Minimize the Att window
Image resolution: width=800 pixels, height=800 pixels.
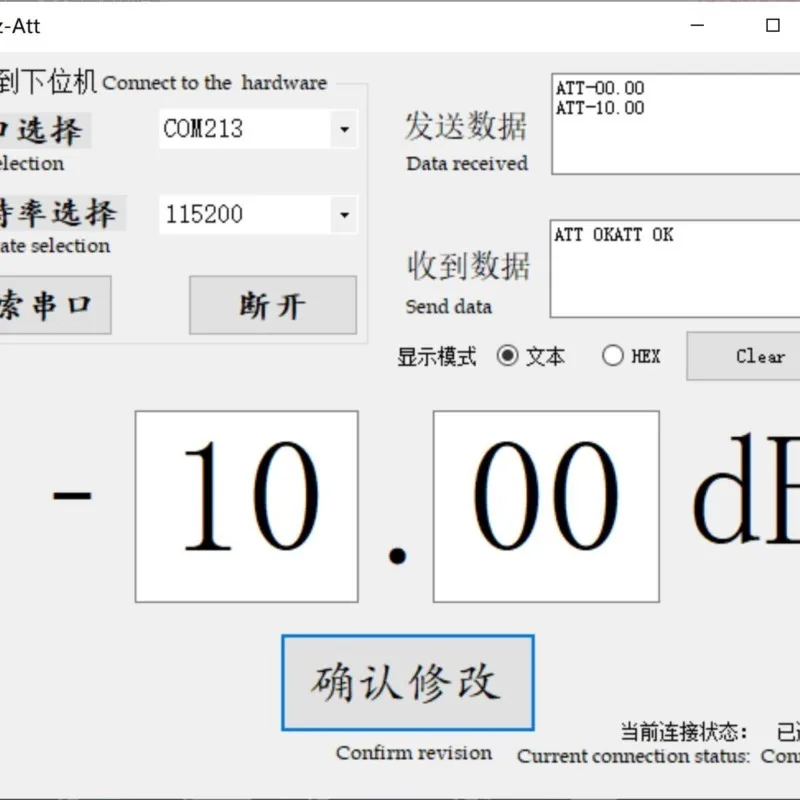coord(697,25)
